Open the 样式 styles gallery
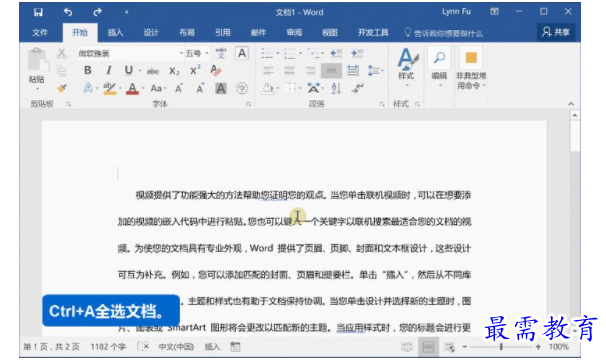This screenshot has height=360, width=606. [x=407, y=67]
